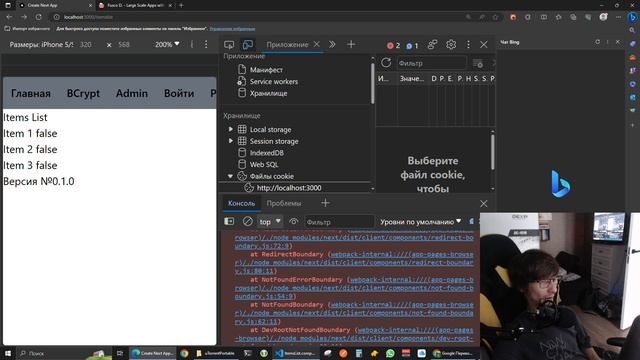Click the Главная nav link
This screenshot has width=640, height=360.
[31, 93]
